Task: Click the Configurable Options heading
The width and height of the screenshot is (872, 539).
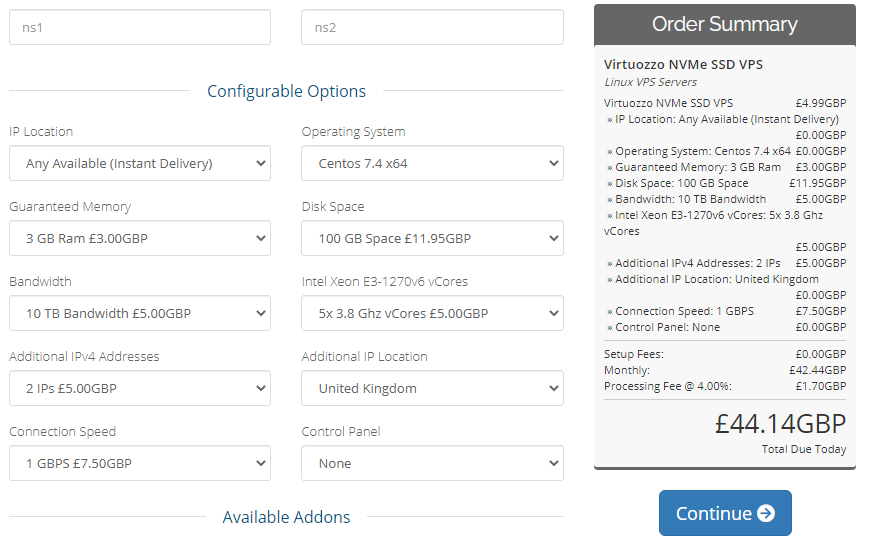Action: pyautogui.click(x=286, y=91)
